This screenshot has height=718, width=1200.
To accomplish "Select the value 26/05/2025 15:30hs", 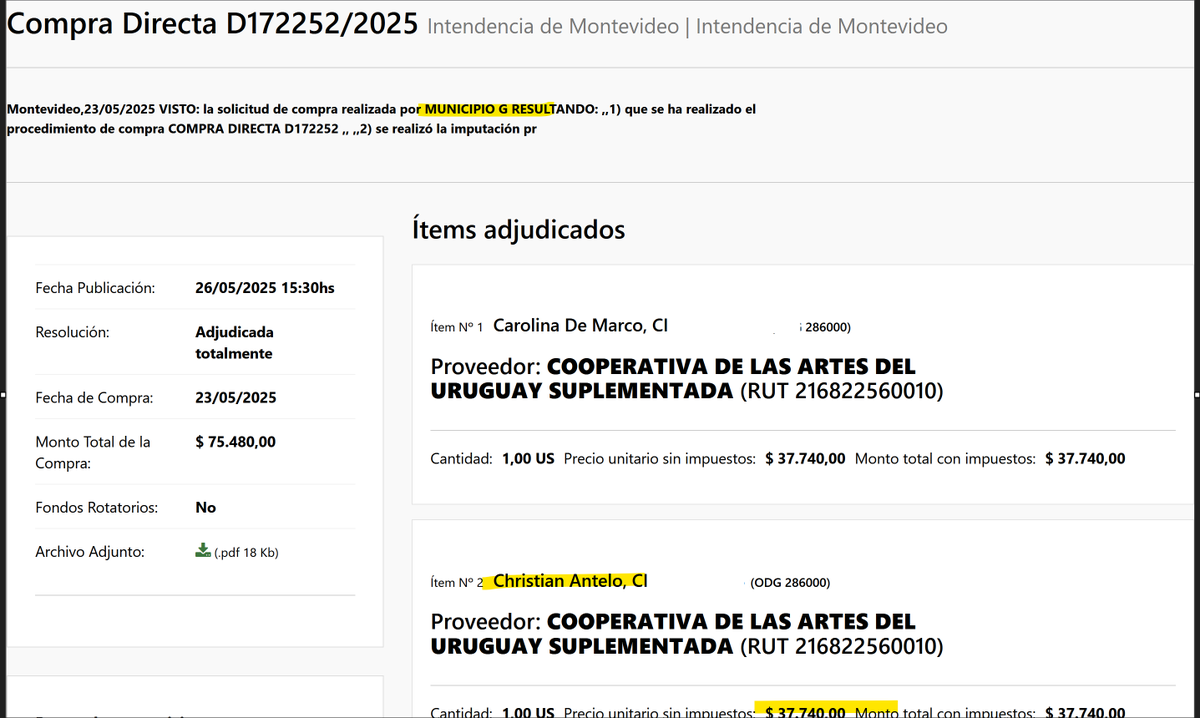I will (x=265, y=288).
